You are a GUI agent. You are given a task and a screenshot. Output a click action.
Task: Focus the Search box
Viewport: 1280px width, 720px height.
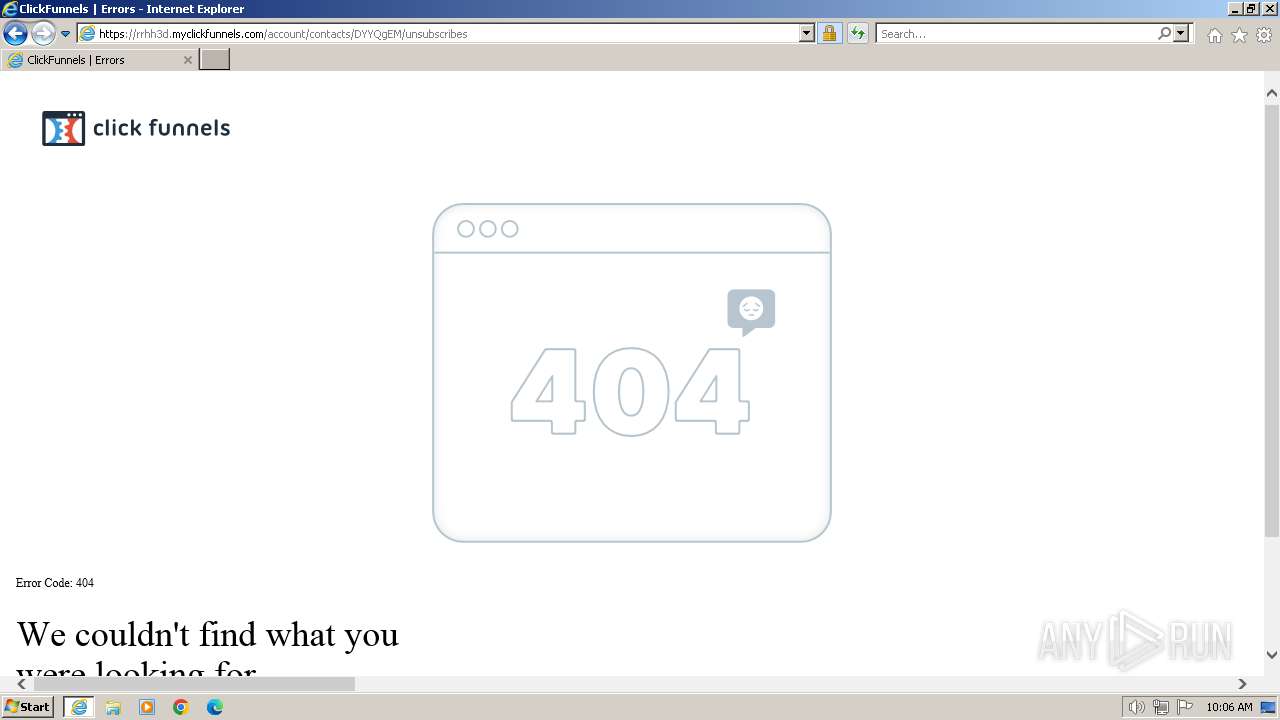coord(1016,34)
